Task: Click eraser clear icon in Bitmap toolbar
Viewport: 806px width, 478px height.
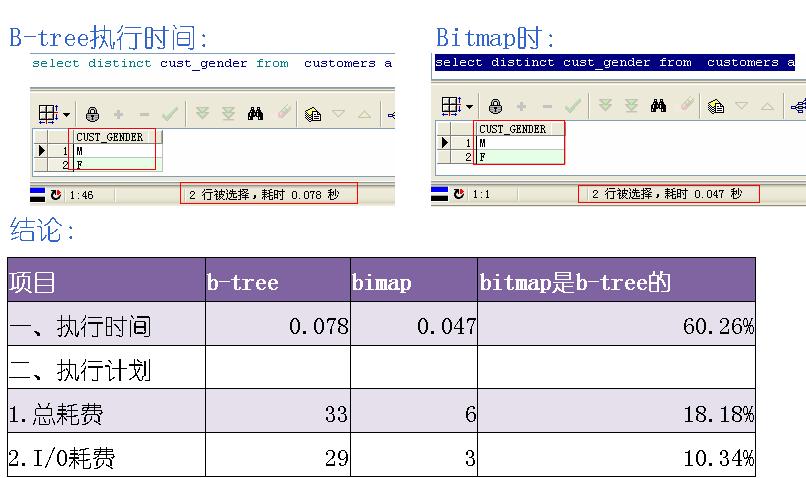Action: 687,104
